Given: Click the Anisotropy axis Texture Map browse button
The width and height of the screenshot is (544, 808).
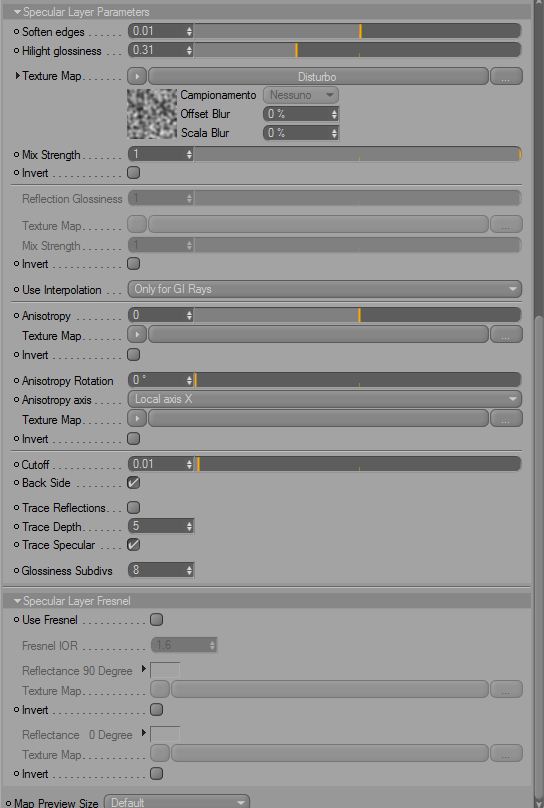Looking at the screenshot, I should 506,418.
